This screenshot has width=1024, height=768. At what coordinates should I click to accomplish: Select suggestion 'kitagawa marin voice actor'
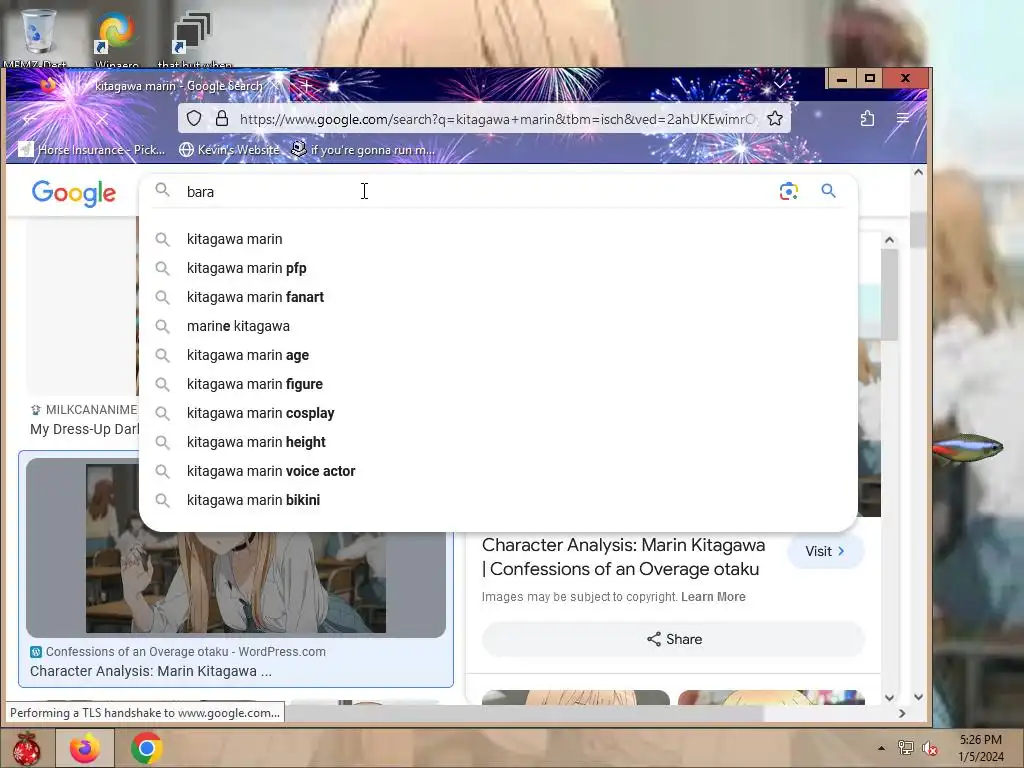tap(271, 471)
